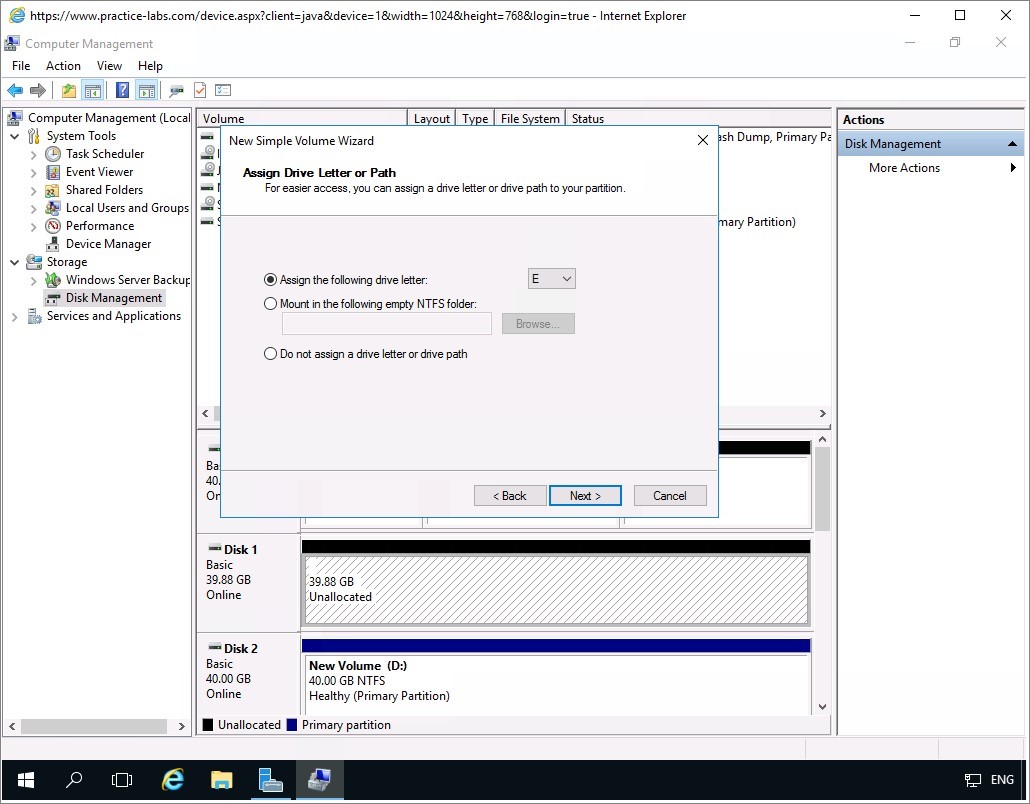Image resolution: width=1030 pixels, height=804 pixels.
Task: Click the Show/Hide Console Tree icon
Action: point(93,91)
